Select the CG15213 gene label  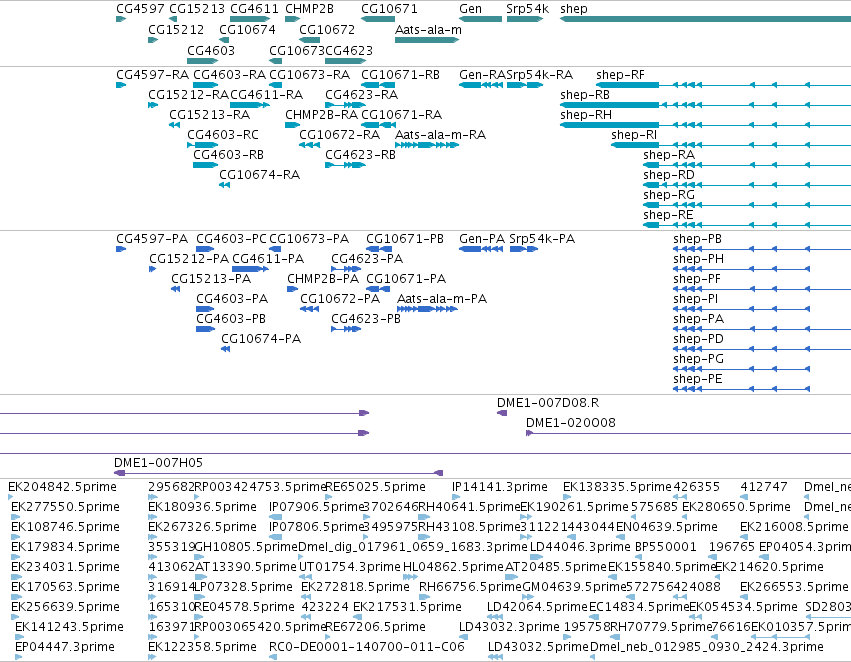[197, 9]
